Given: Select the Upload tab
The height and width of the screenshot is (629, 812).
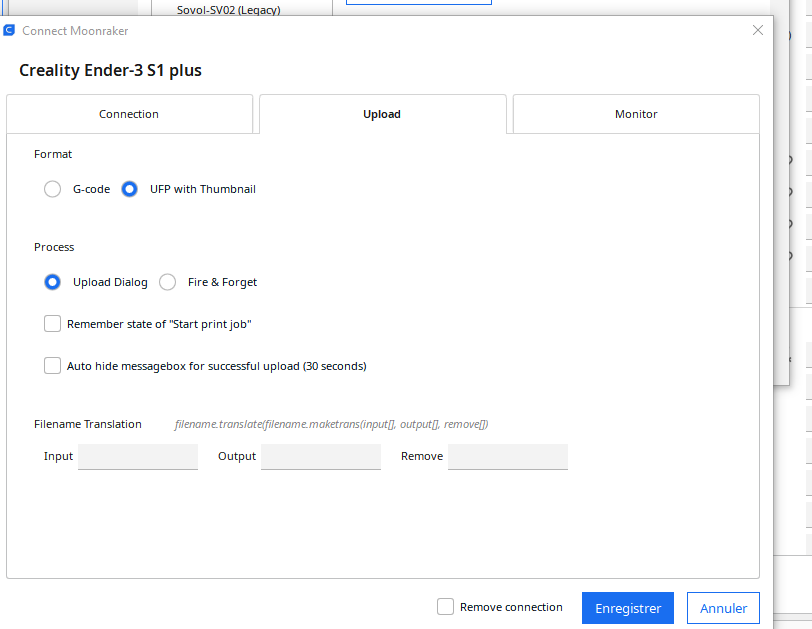Looking at the screenshot, I should coord(382,114).
